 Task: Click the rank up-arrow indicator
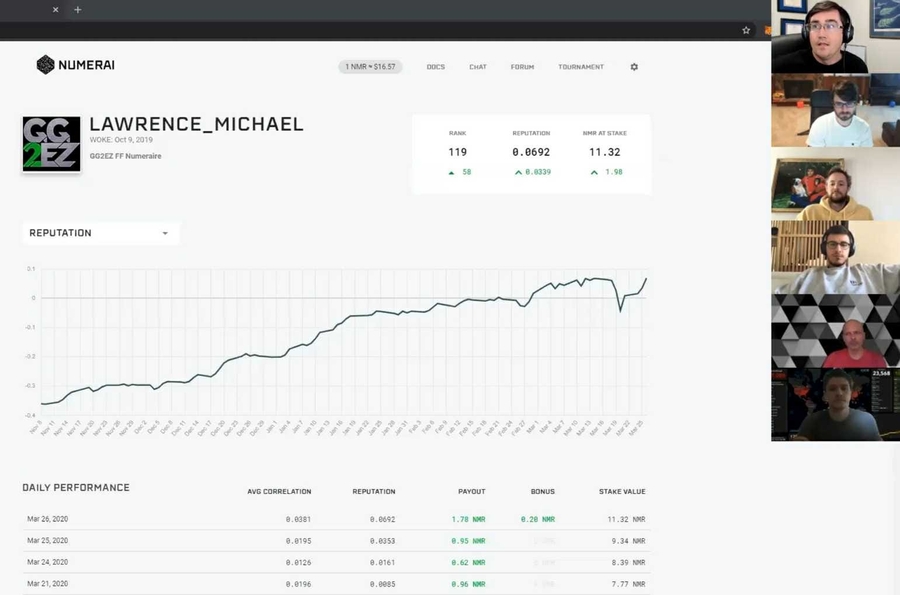tap(452, 172)
